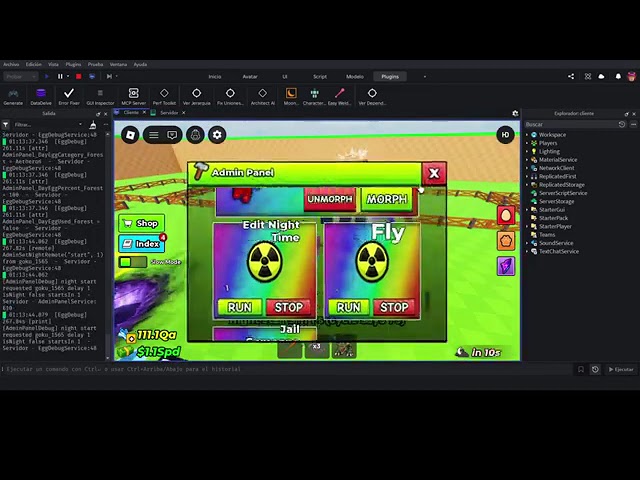
Task: Open the Edición menu
Action: (x=33, y=64)
